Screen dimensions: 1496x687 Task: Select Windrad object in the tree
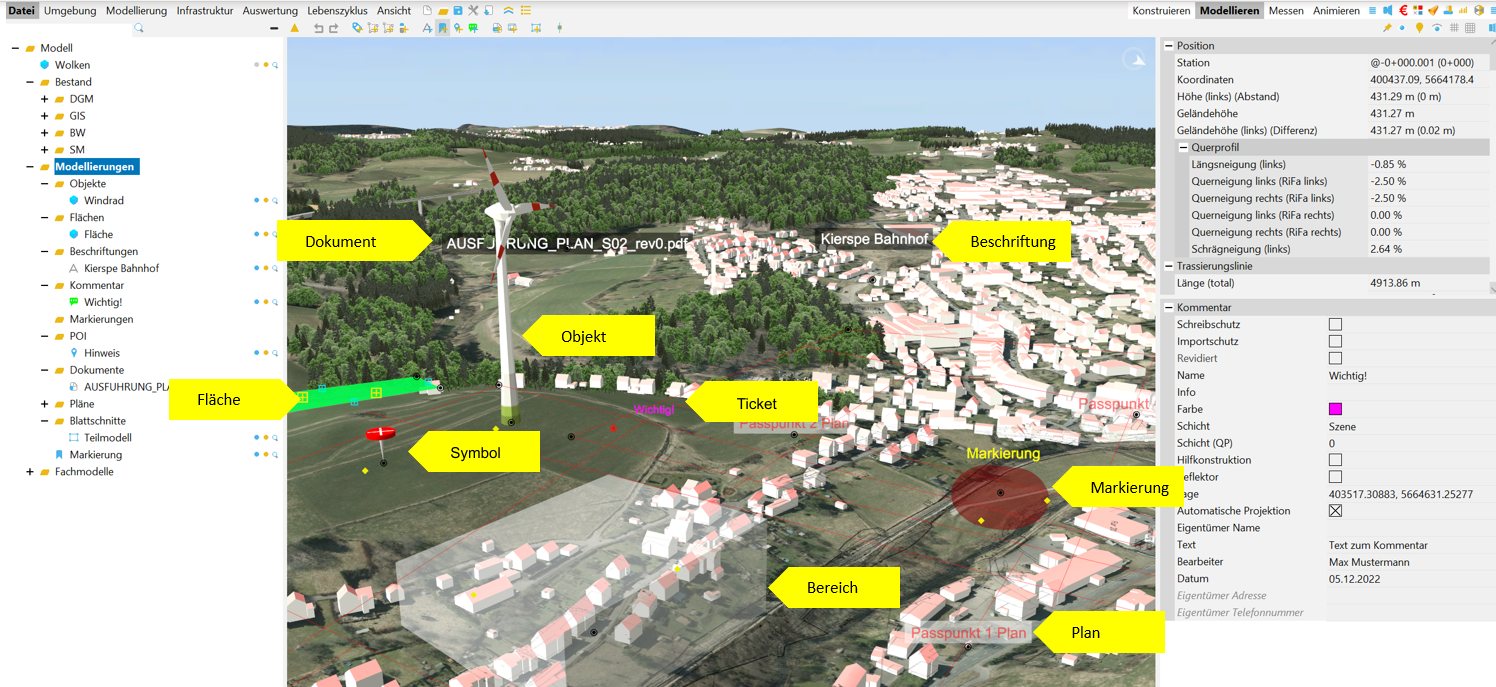click(104, 201)
